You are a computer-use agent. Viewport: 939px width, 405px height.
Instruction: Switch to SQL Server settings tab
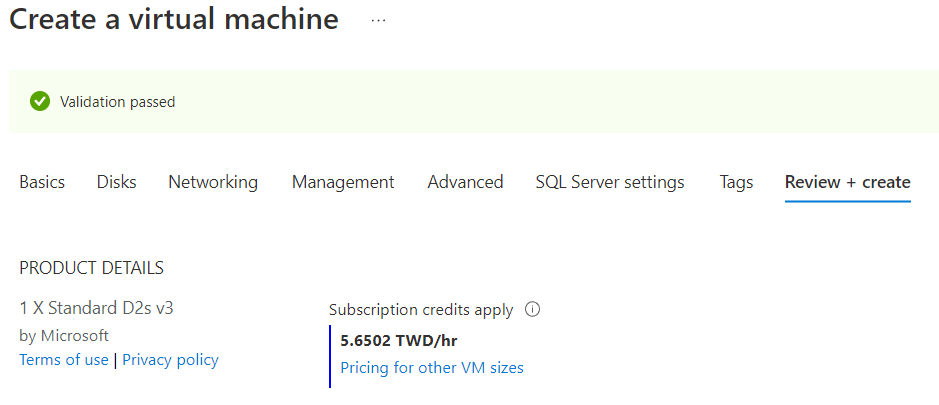(610, 182)
